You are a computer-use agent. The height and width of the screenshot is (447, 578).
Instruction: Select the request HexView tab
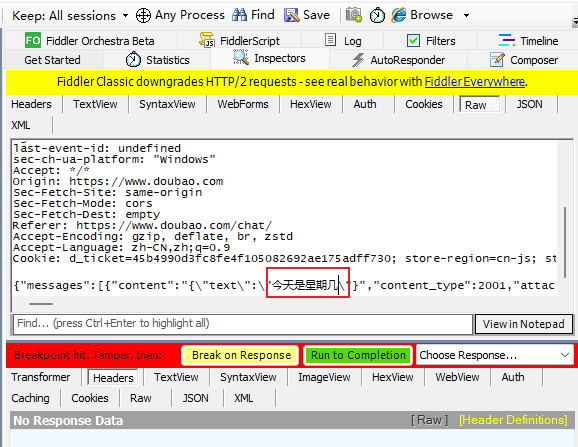[311, 104]
